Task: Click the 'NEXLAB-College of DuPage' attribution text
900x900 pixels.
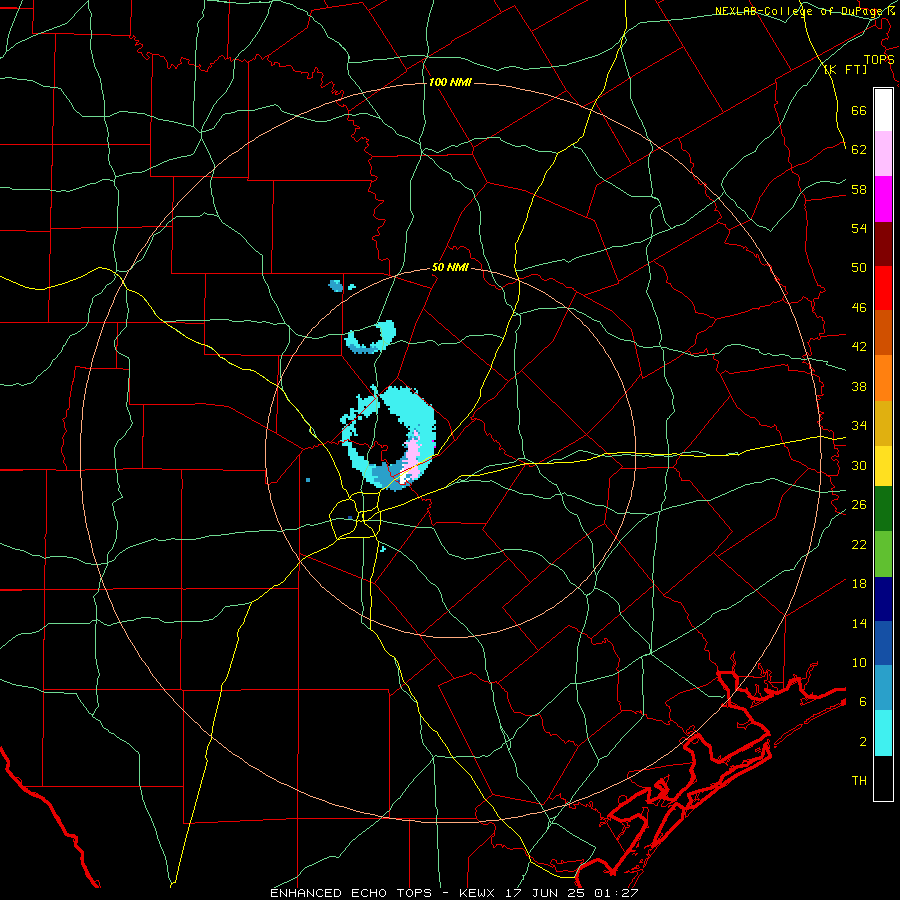Action: 797,11
